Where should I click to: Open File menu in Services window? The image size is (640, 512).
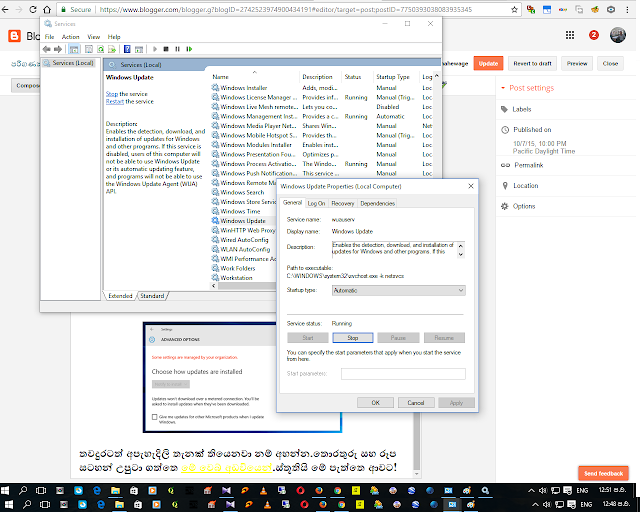(x=49, y=37)
